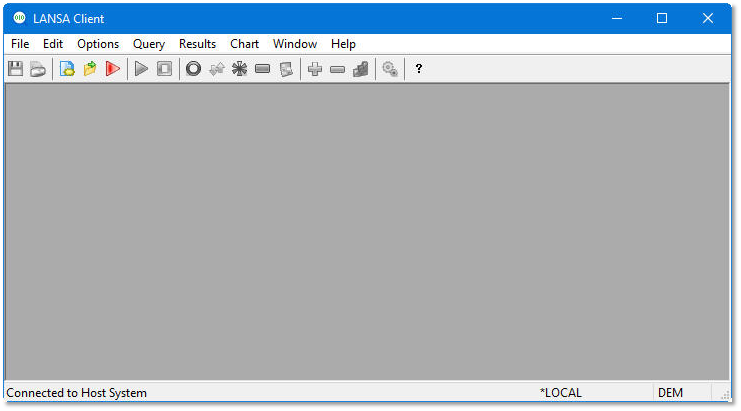Click the gray square stop icon
The width and height of the screenshot is (741, 411).
(164, 69)
